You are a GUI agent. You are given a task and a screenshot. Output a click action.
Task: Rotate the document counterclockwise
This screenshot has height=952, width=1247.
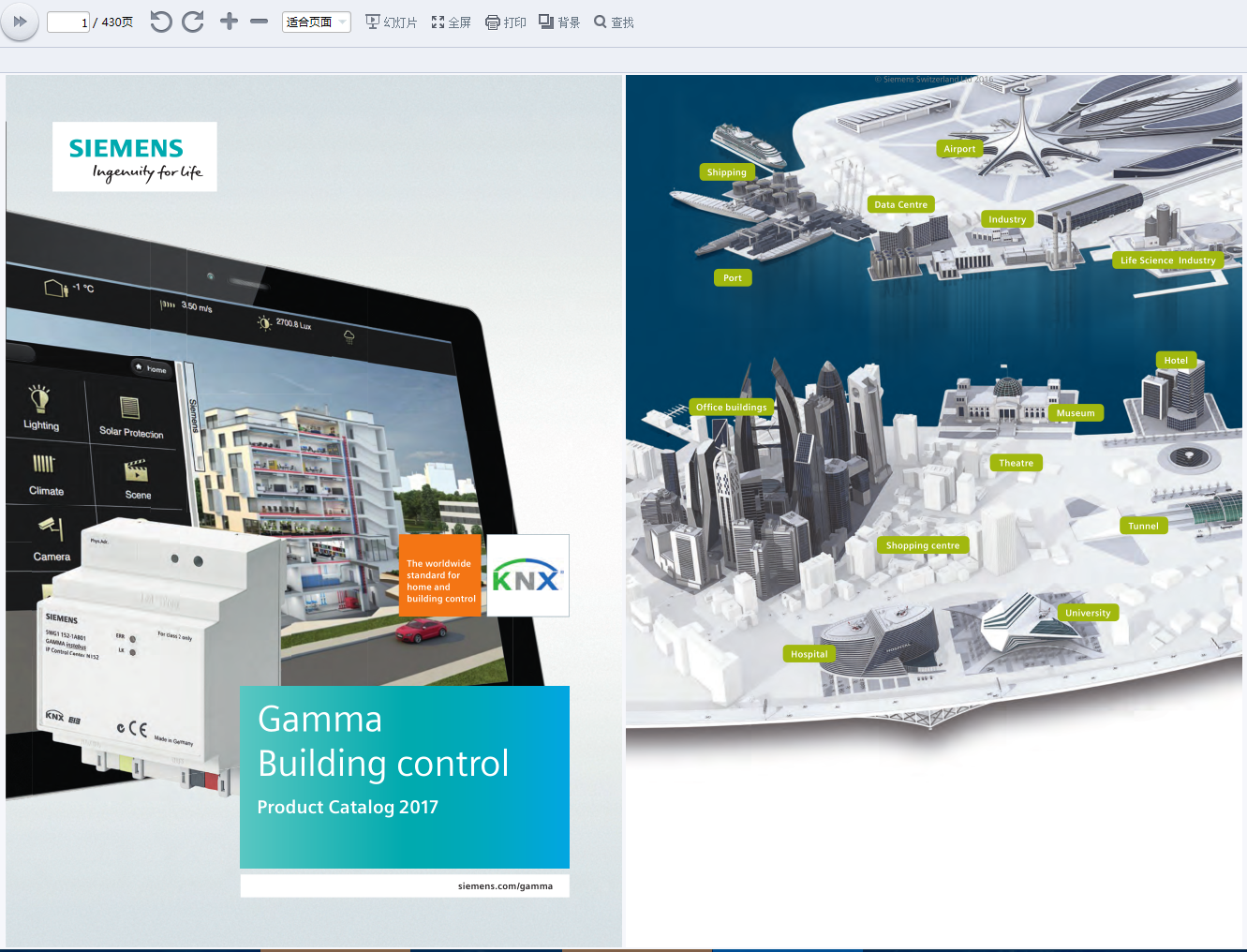coord(161,22)
